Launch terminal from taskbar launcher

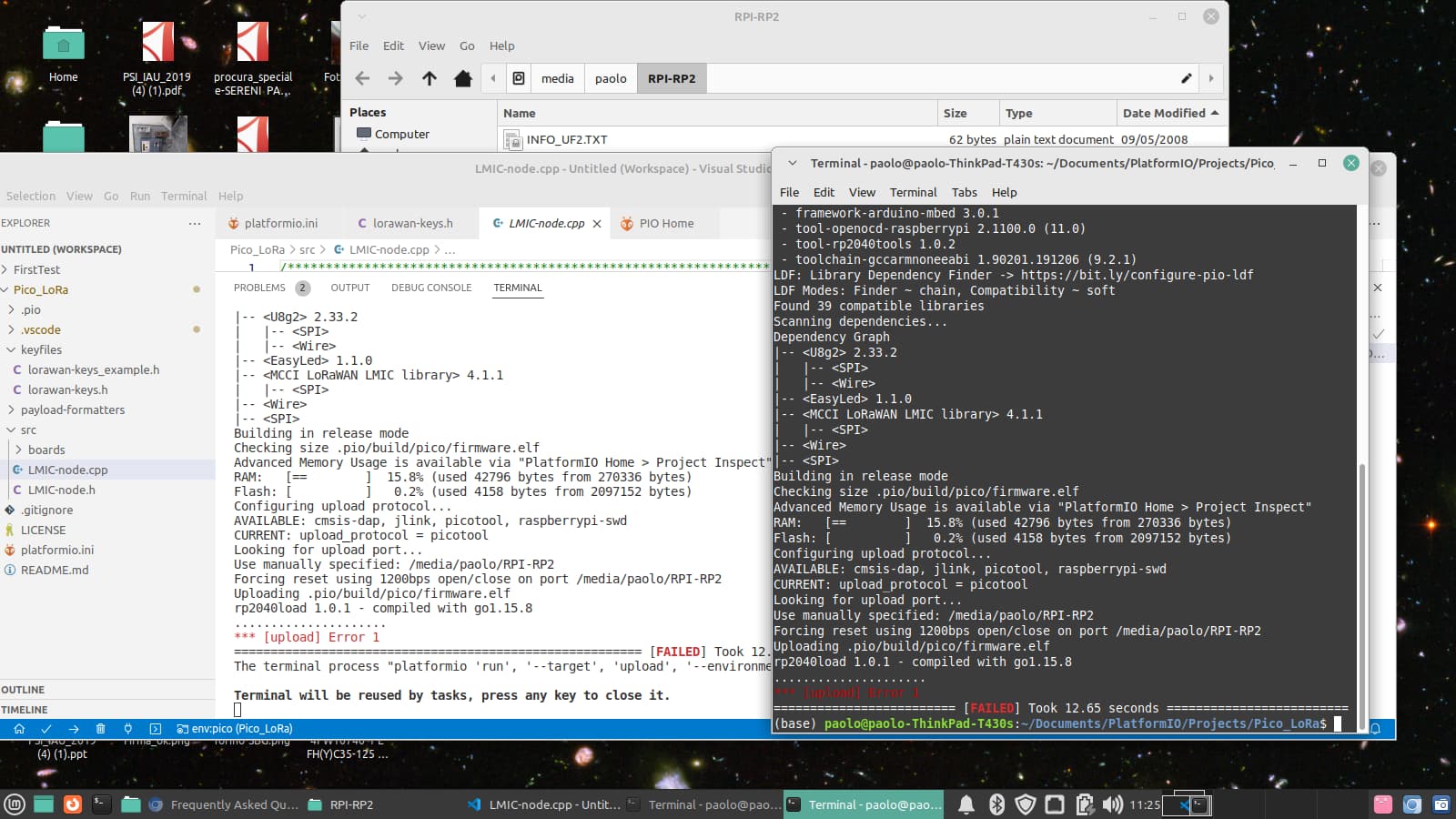(102, 804)
